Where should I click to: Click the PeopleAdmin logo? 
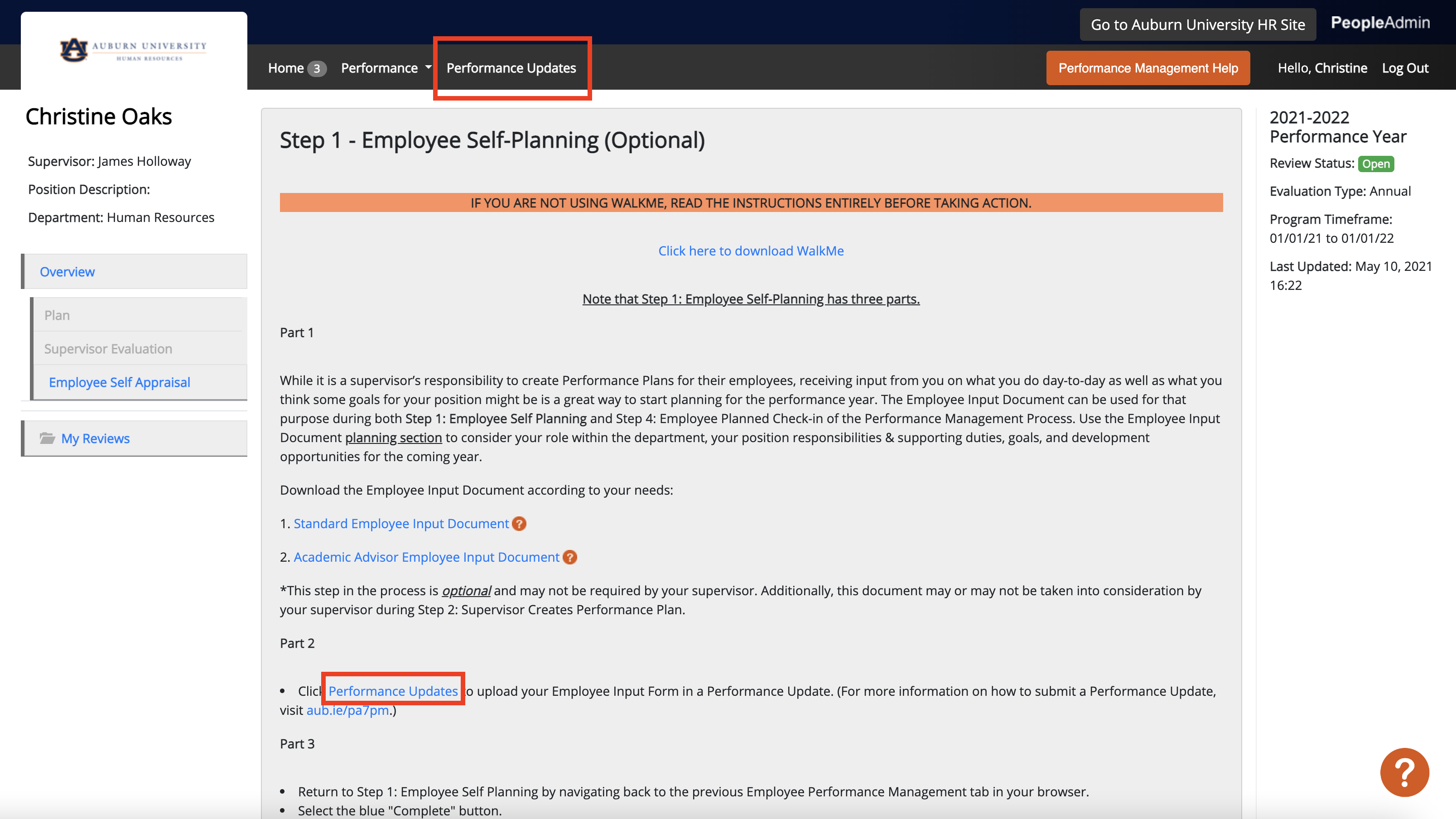1380,23
